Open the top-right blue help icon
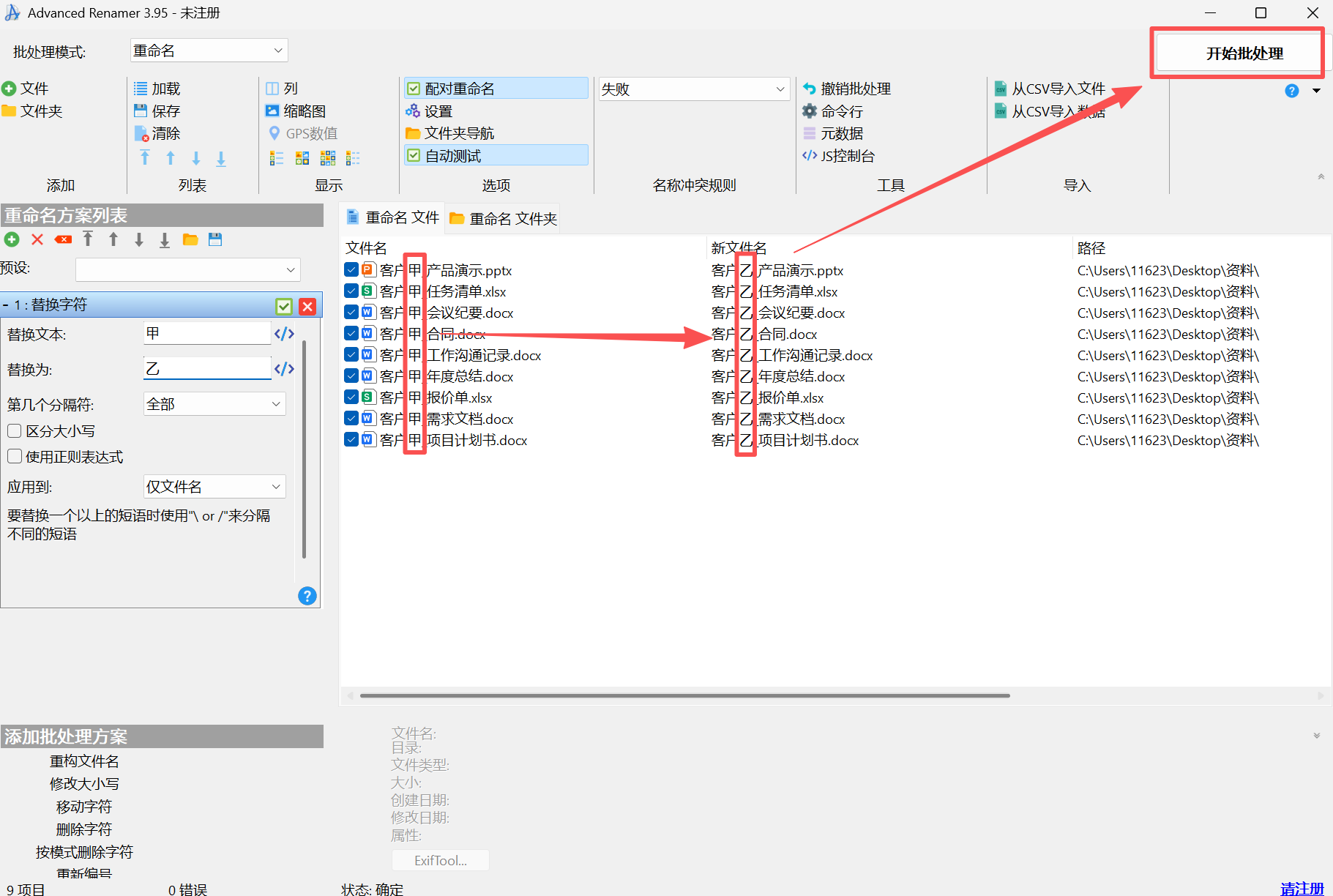Viewport: 1333px width, 896px height. [1292, 91]
